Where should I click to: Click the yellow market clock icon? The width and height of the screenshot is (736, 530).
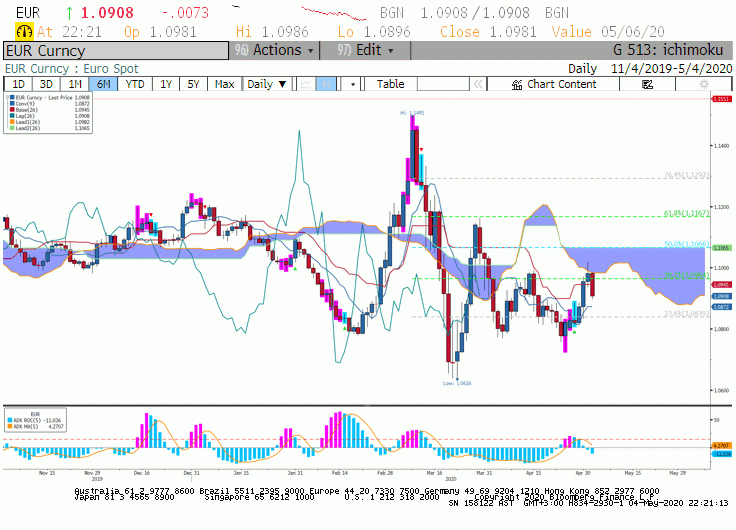(x=24, y=31)
